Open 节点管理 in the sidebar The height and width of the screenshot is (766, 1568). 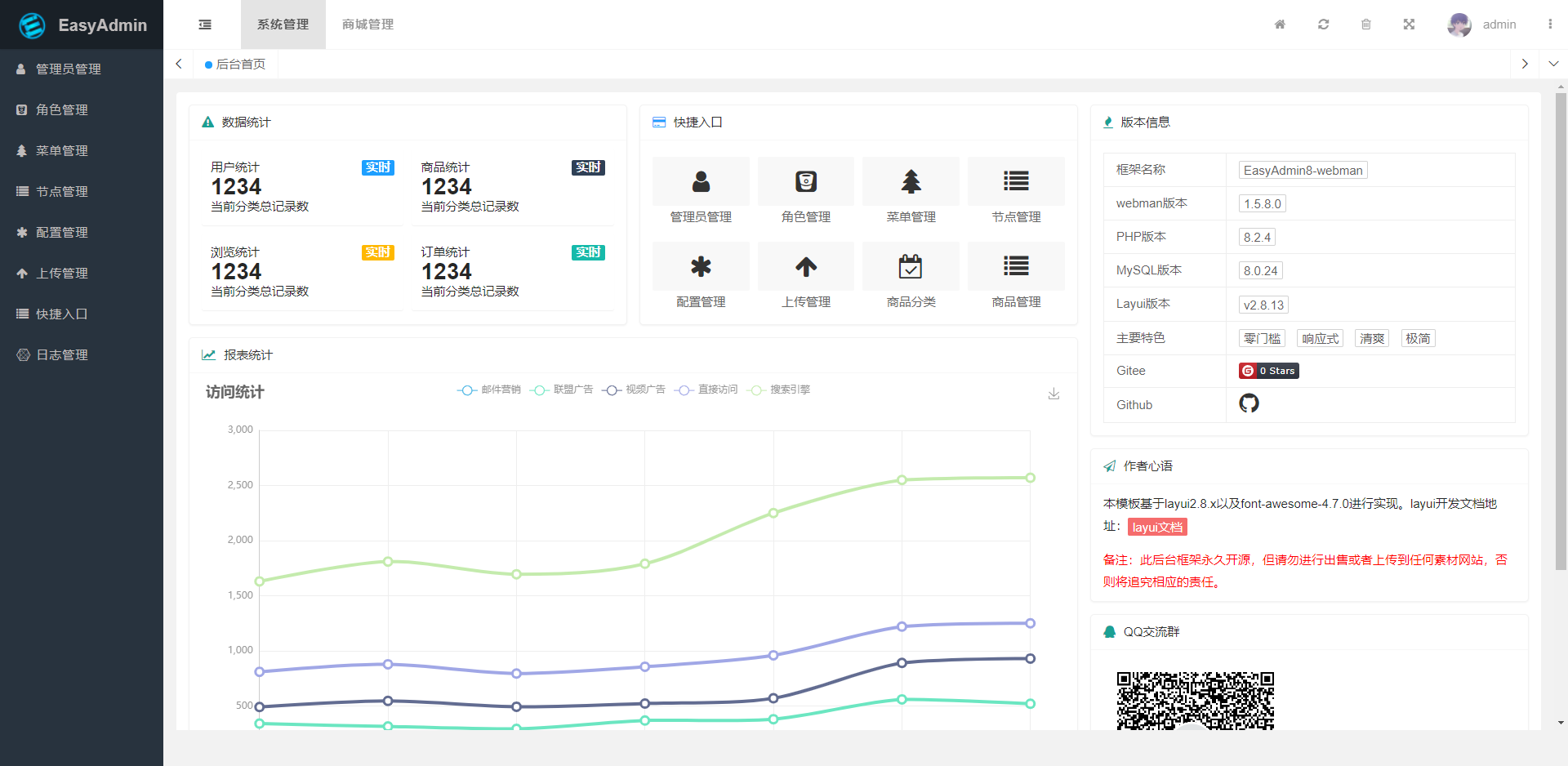[x=82, y=192]
